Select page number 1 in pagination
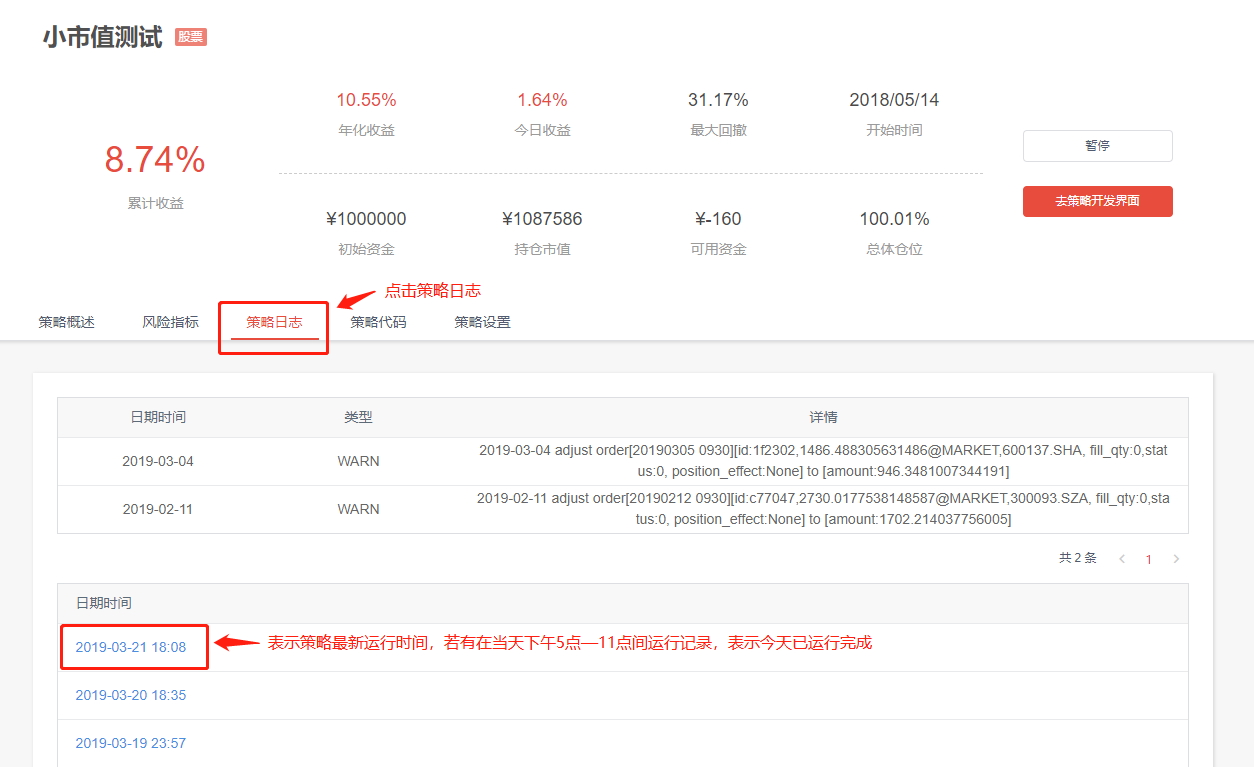1254x767 pixels. [1149, 560]
